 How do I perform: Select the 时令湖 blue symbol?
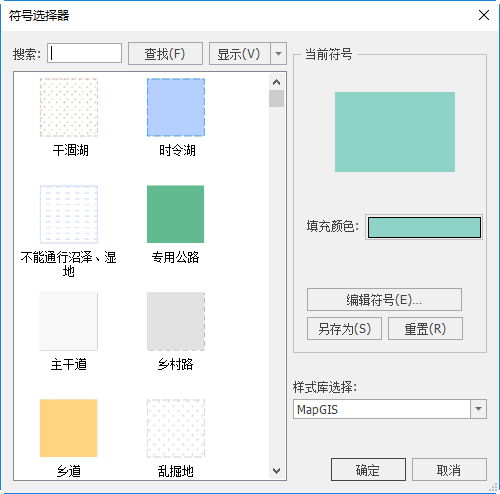coord(176,107)
